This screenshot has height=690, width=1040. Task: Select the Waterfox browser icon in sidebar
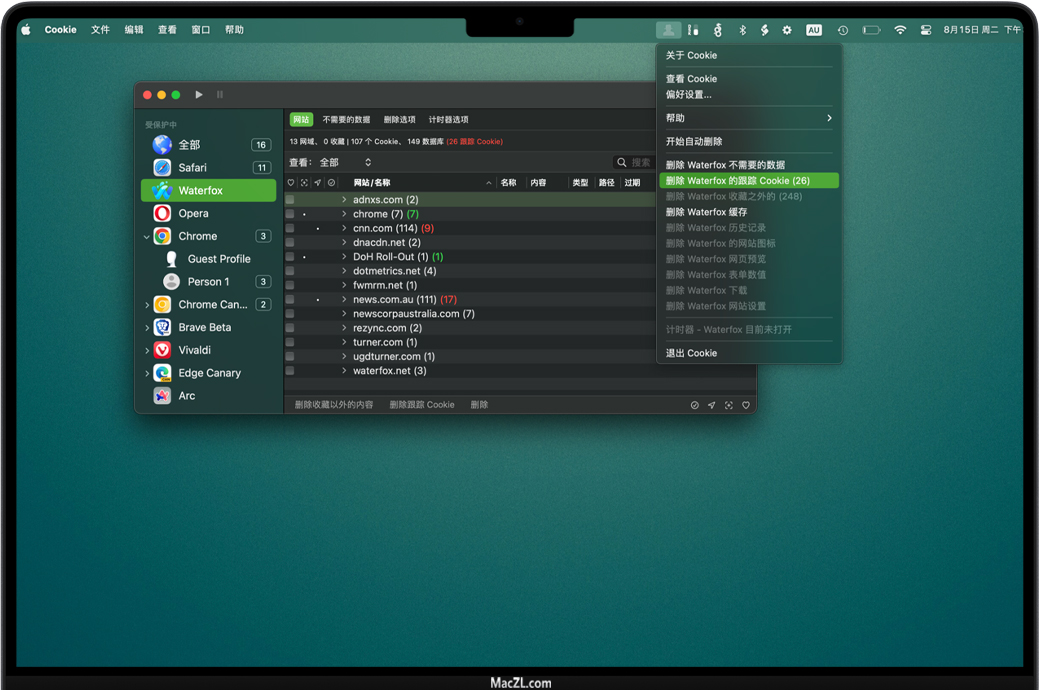tap(162, 190)
